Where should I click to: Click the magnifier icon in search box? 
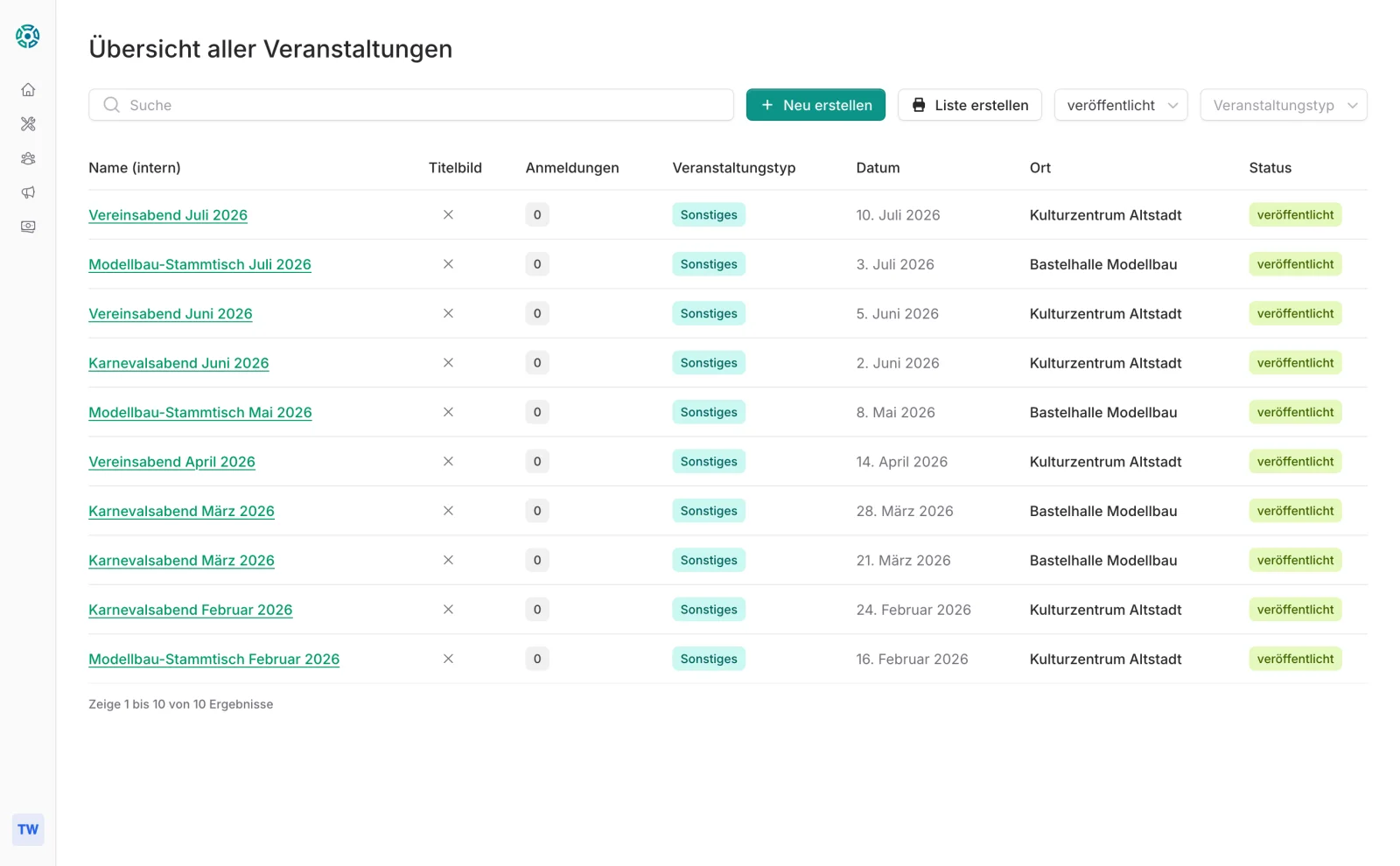[111, 105]
